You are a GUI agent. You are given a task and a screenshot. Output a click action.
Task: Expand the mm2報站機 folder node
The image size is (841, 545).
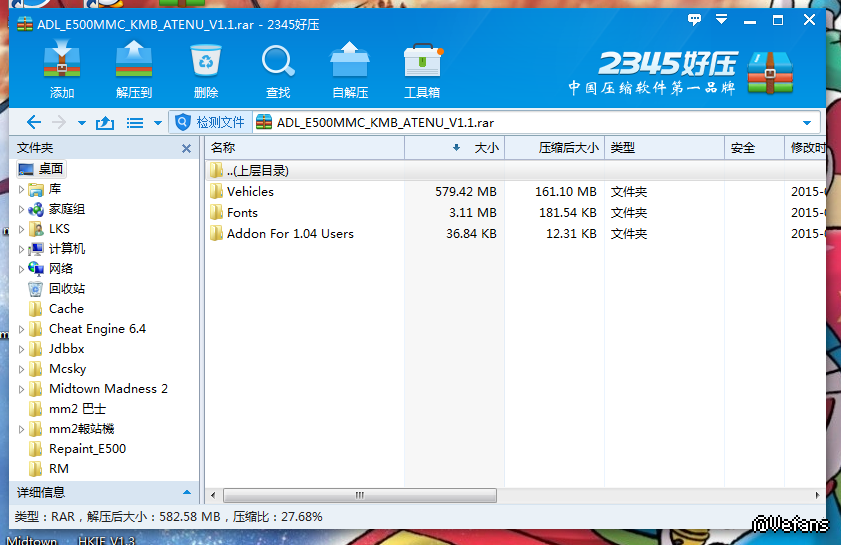(x=21, y=429)
